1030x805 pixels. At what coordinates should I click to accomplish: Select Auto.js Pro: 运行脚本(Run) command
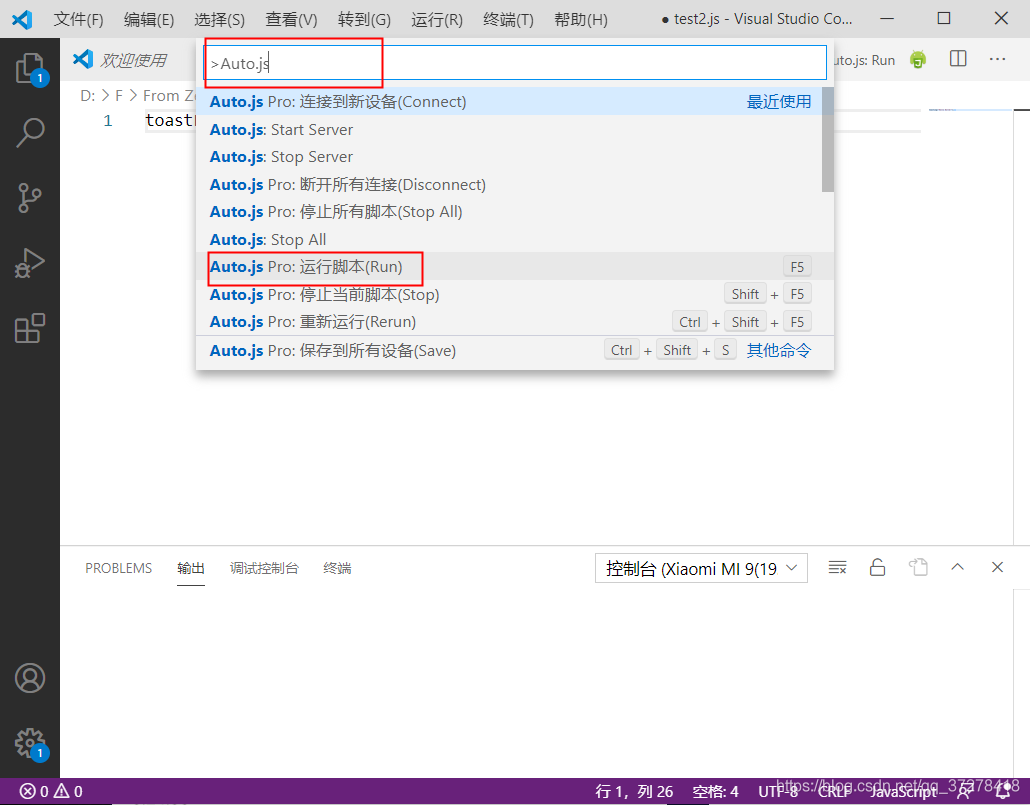coord(509,267)
